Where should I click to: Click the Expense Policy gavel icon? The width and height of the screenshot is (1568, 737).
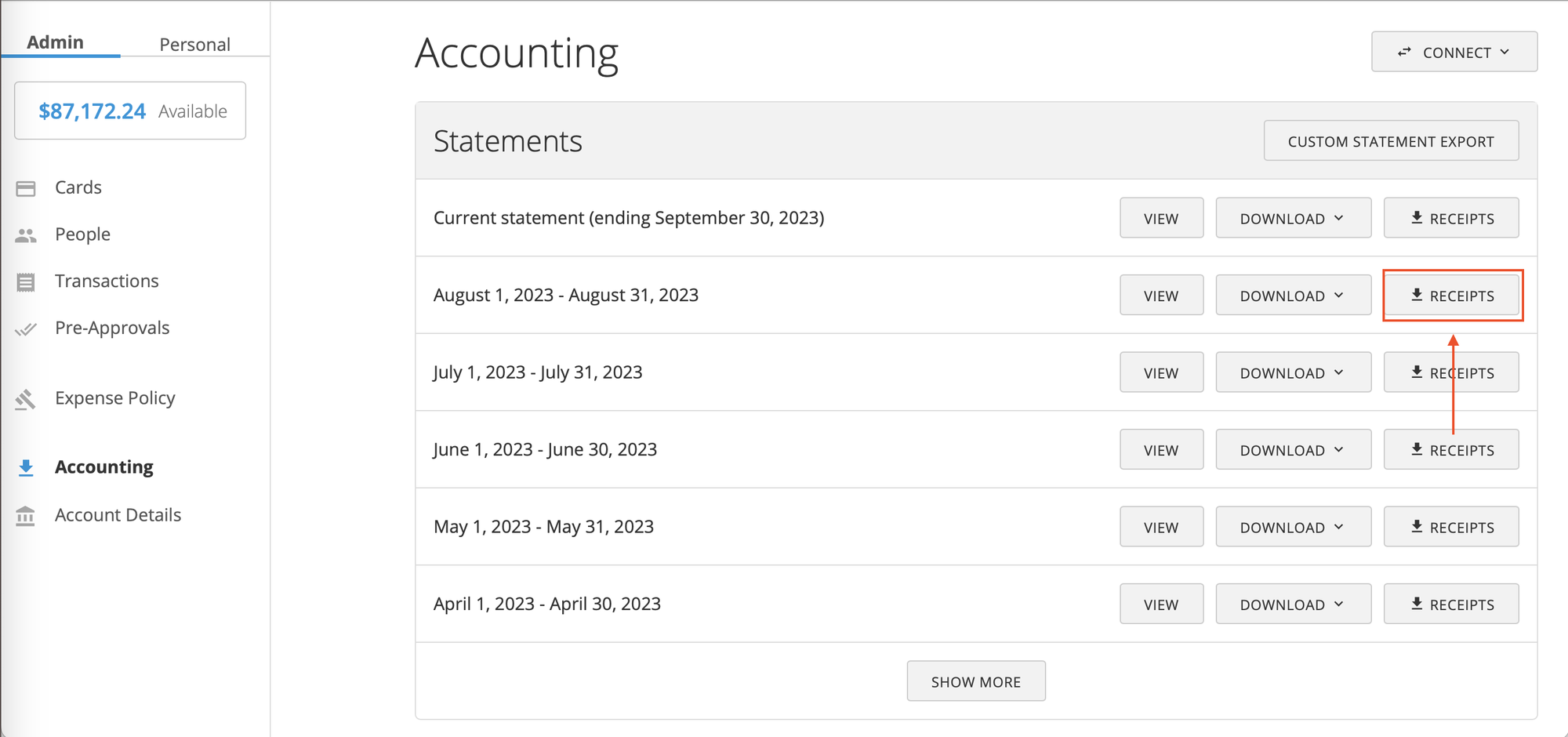[x=26, y=398]
